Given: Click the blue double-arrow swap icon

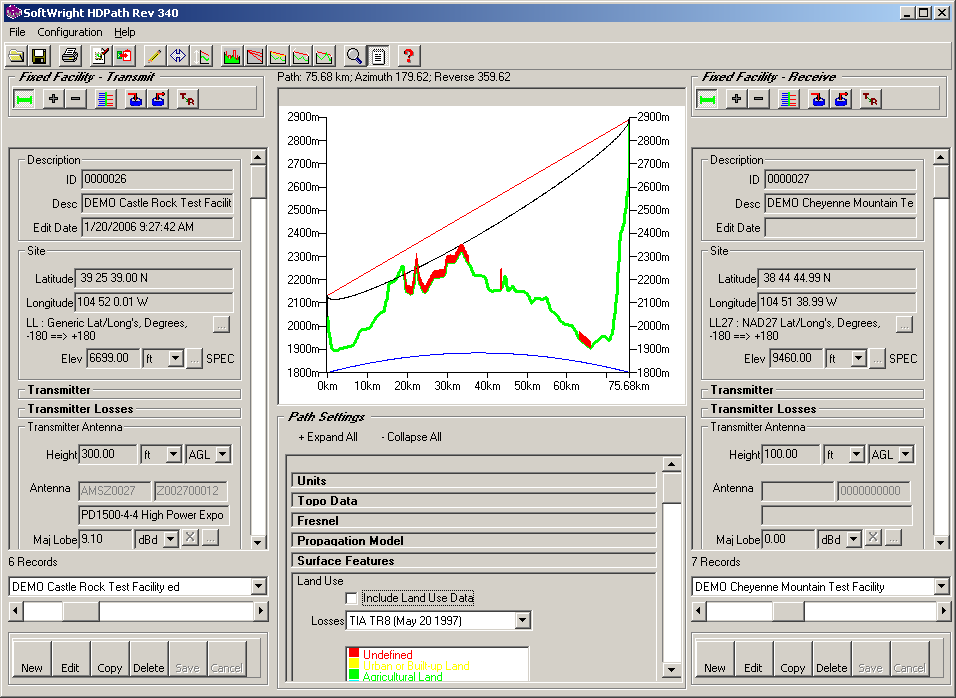Looking at the screenshot, I should pos(177,56).
